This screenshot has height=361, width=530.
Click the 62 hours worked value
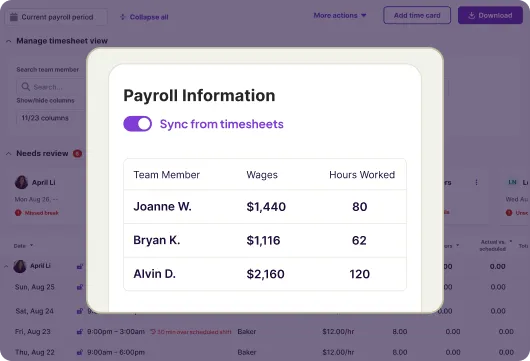pyautogui.click(x=359, y=240)
